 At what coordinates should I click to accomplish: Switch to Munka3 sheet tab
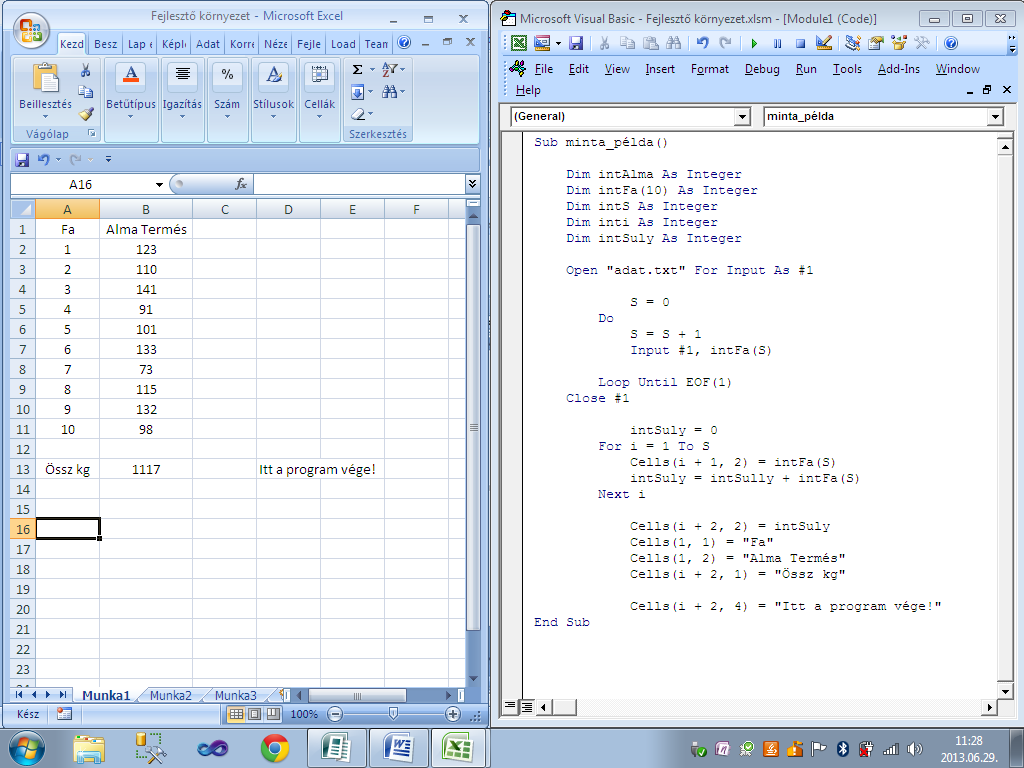235,696
